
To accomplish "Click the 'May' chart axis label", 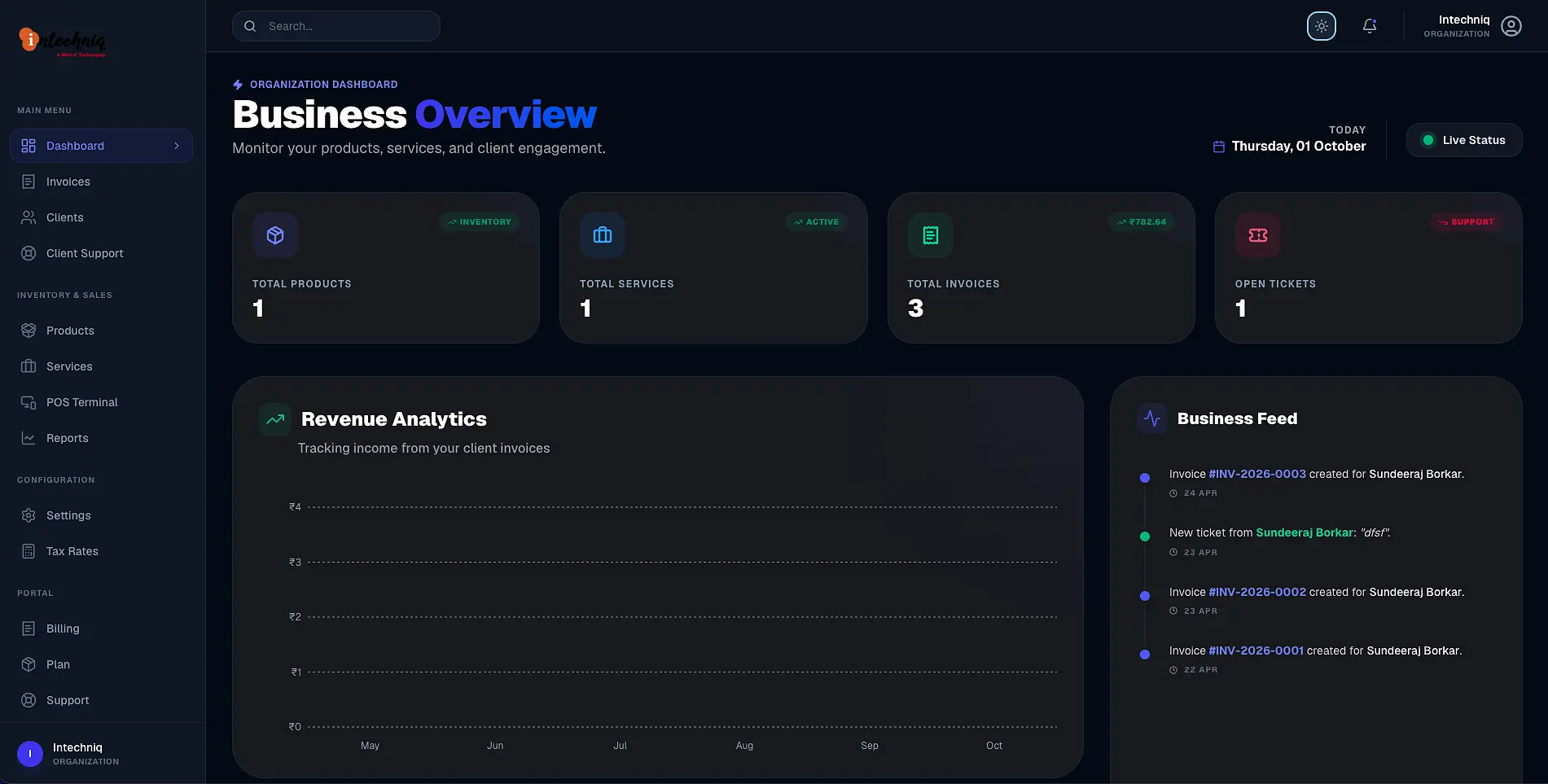I will pyautogui.click(x=370, y=746).
